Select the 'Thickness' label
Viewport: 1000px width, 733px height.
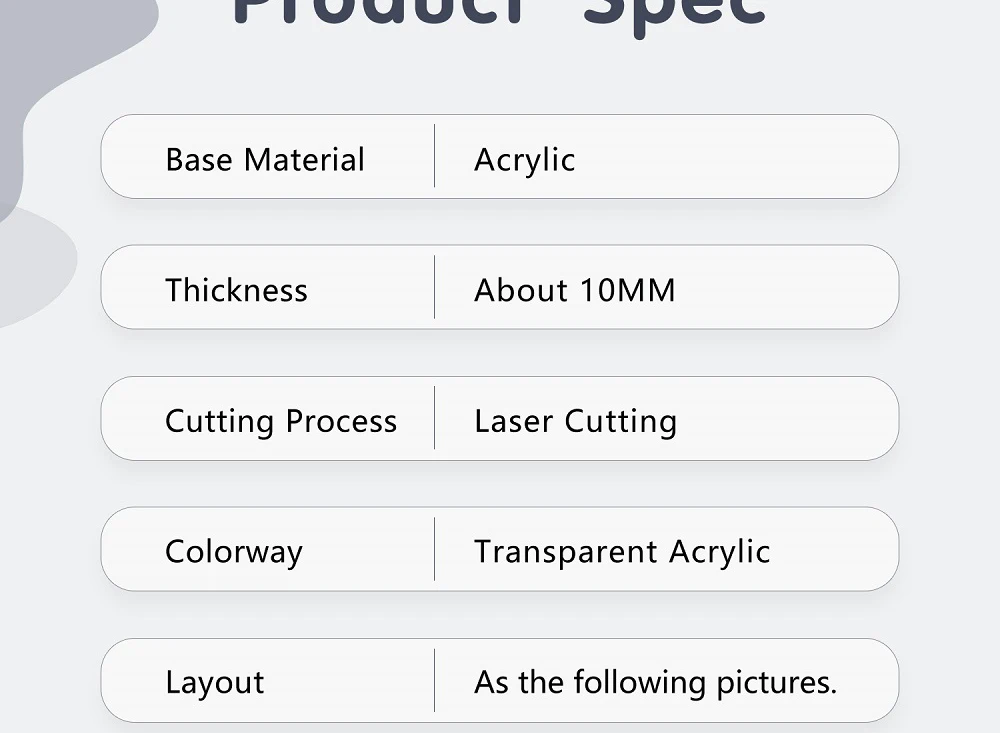(x=236, y=290)
